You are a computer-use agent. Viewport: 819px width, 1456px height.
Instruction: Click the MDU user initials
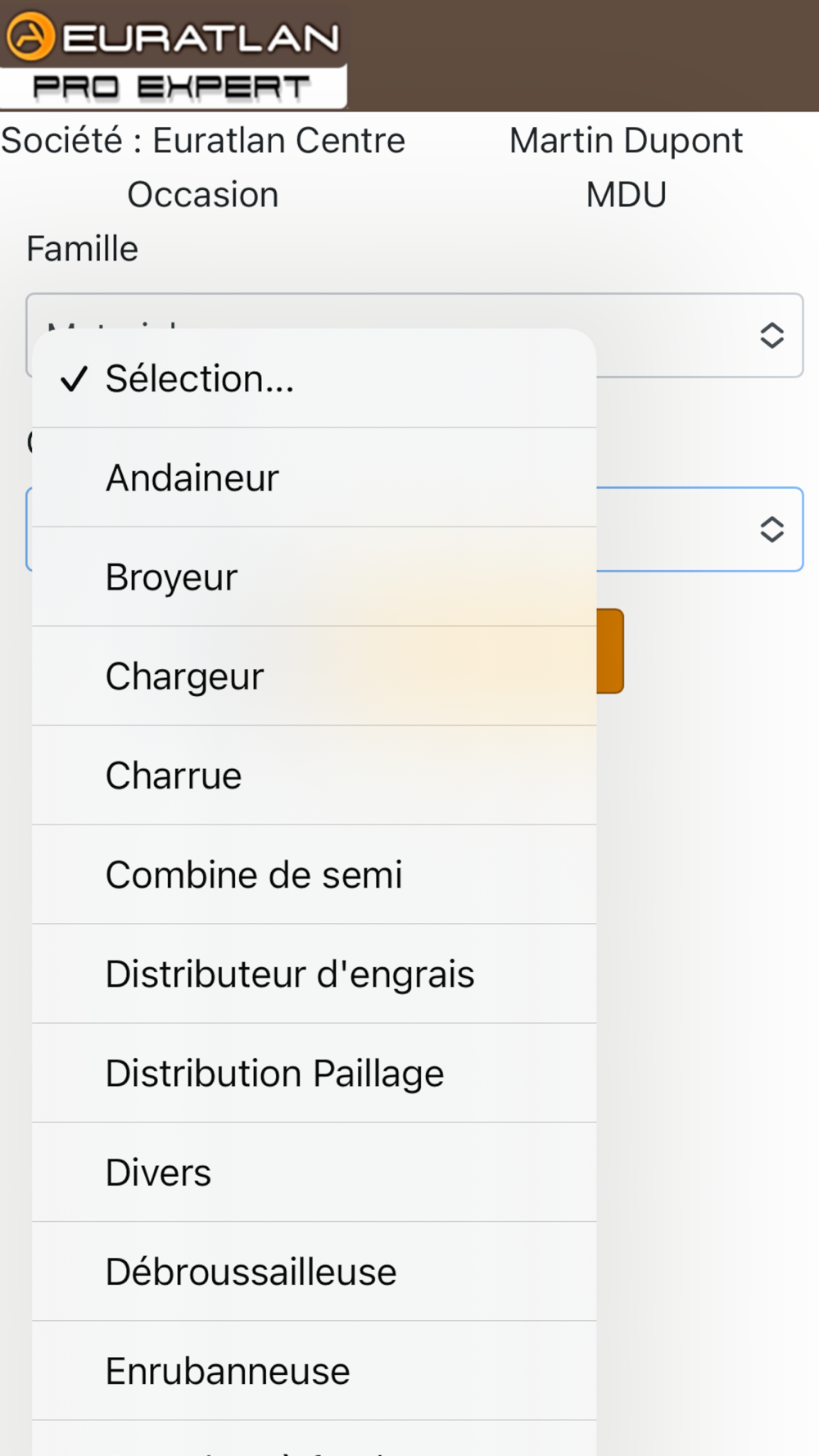pos(626,195)
